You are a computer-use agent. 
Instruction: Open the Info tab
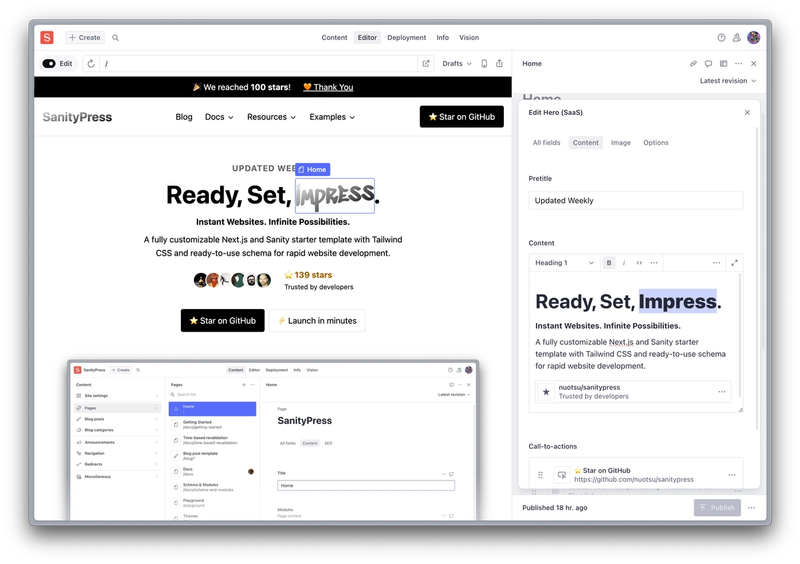442,38
